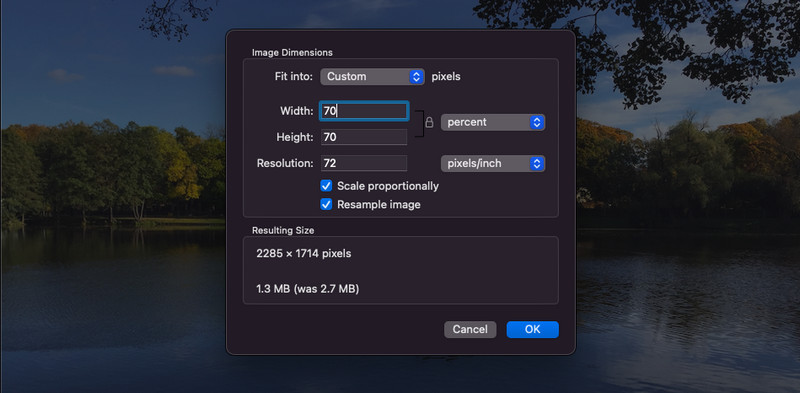Click the Height: label text
Screen dimensions: 800x393
coord(294,137)
